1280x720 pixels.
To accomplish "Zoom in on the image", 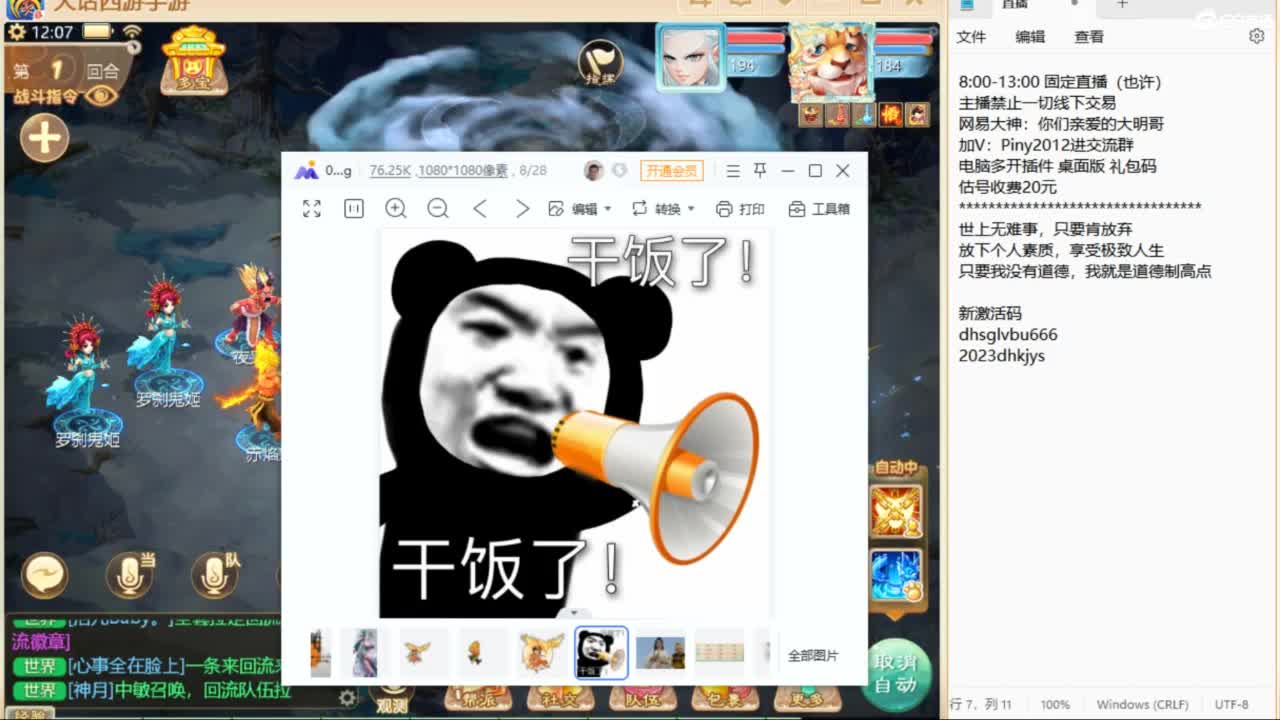I will tap(396, 208).
